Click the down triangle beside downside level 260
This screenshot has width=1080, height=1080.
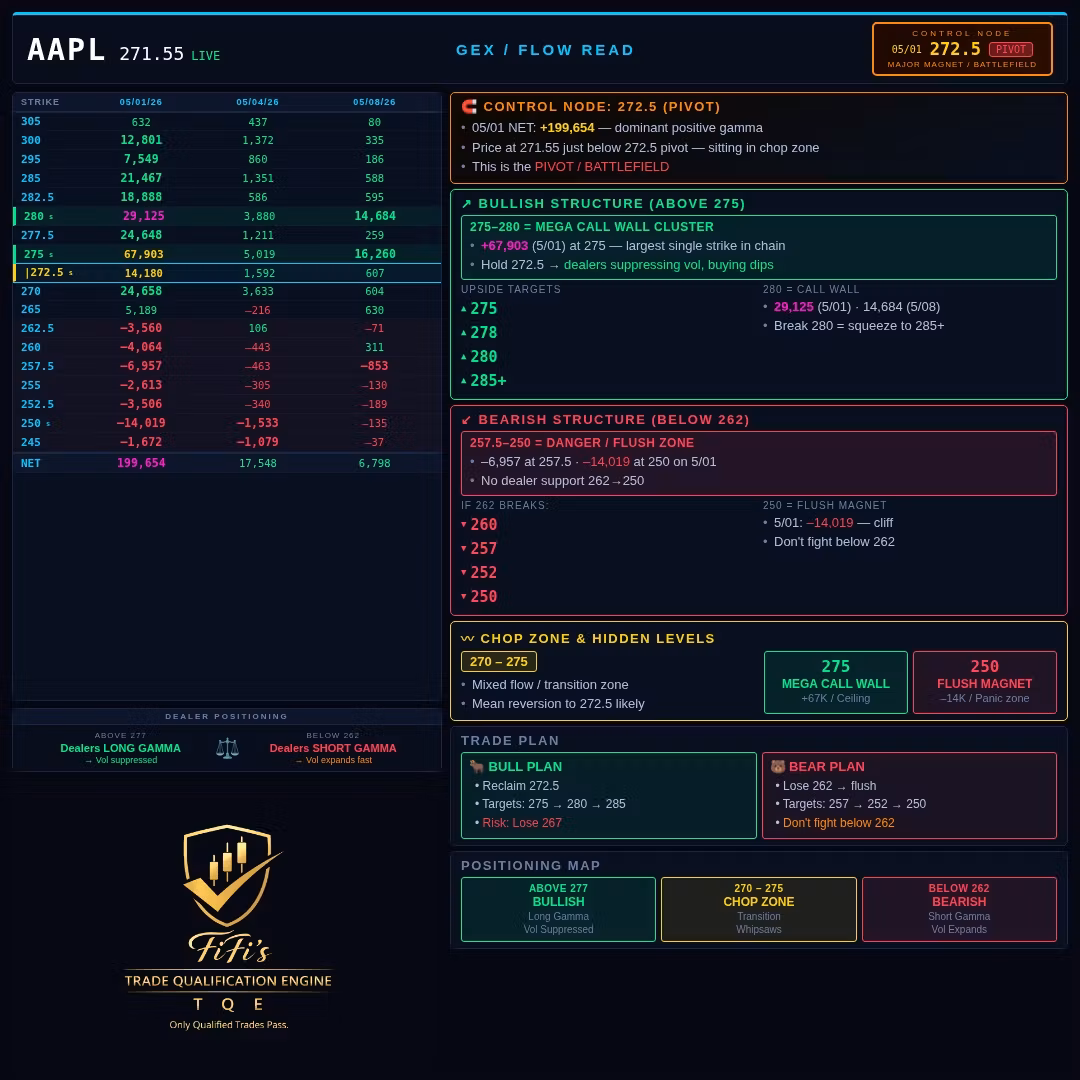point(464,524)
